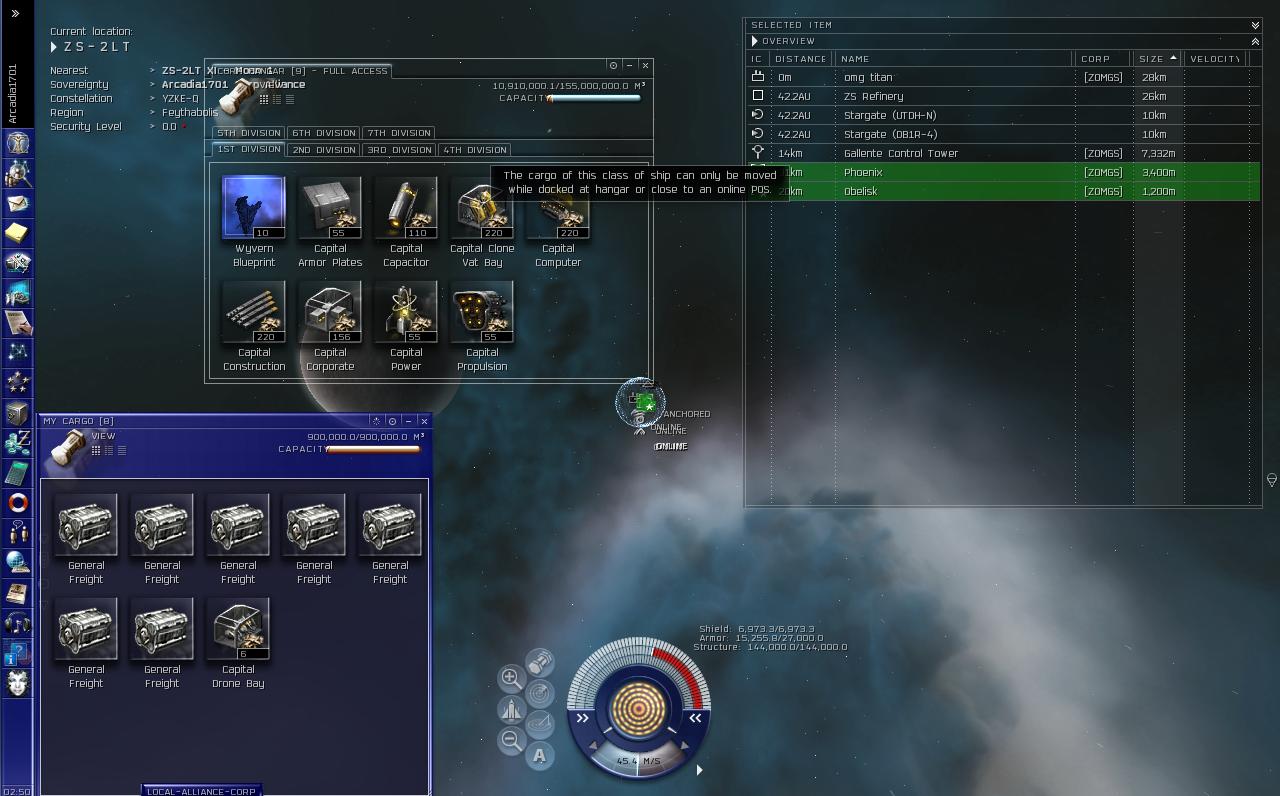Toggle pin on the My Cargo window
Image resolution: width=1280 pixels, height=796 pixels.
392,421
